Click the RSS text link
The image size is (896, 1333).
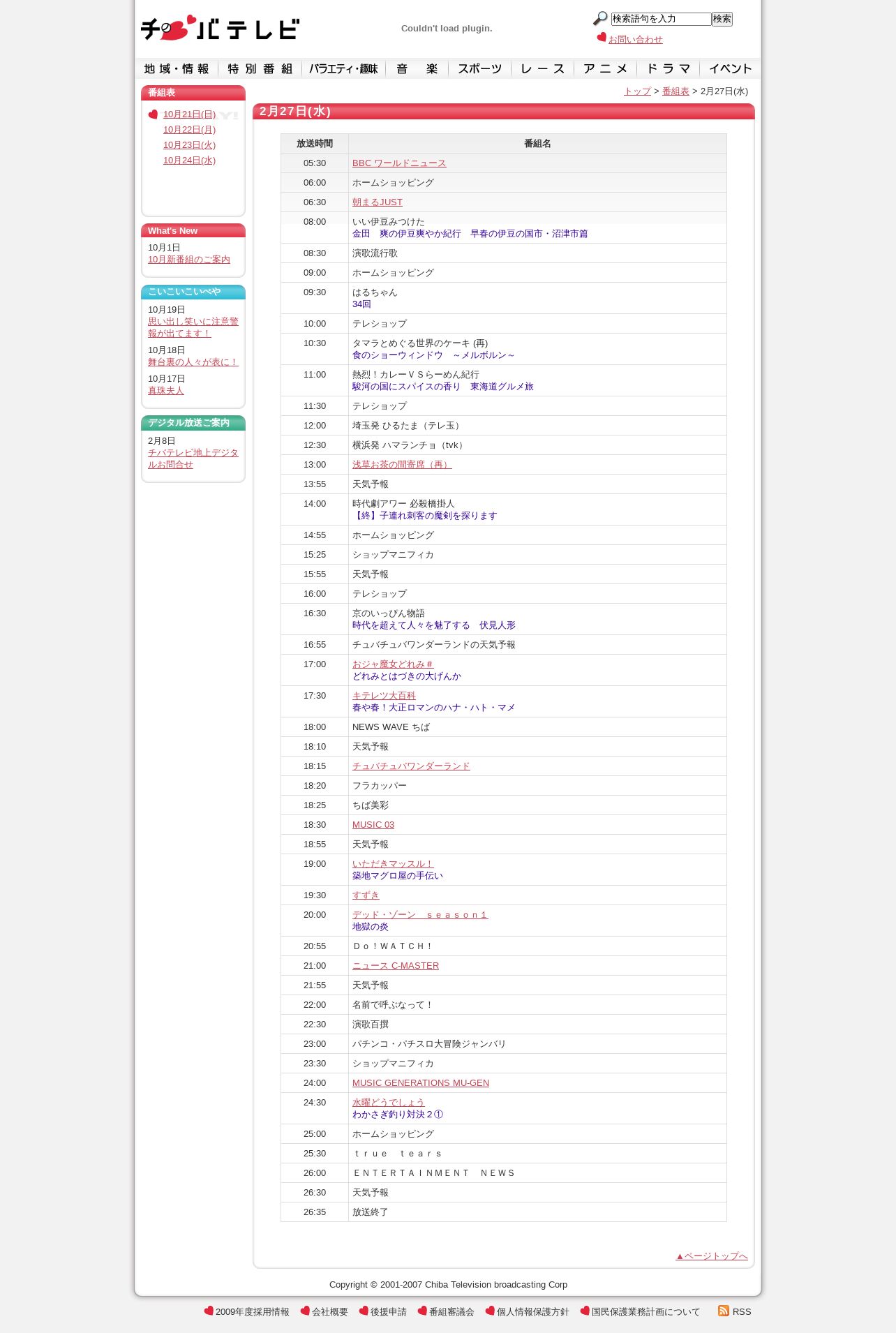pos(742,1312)
